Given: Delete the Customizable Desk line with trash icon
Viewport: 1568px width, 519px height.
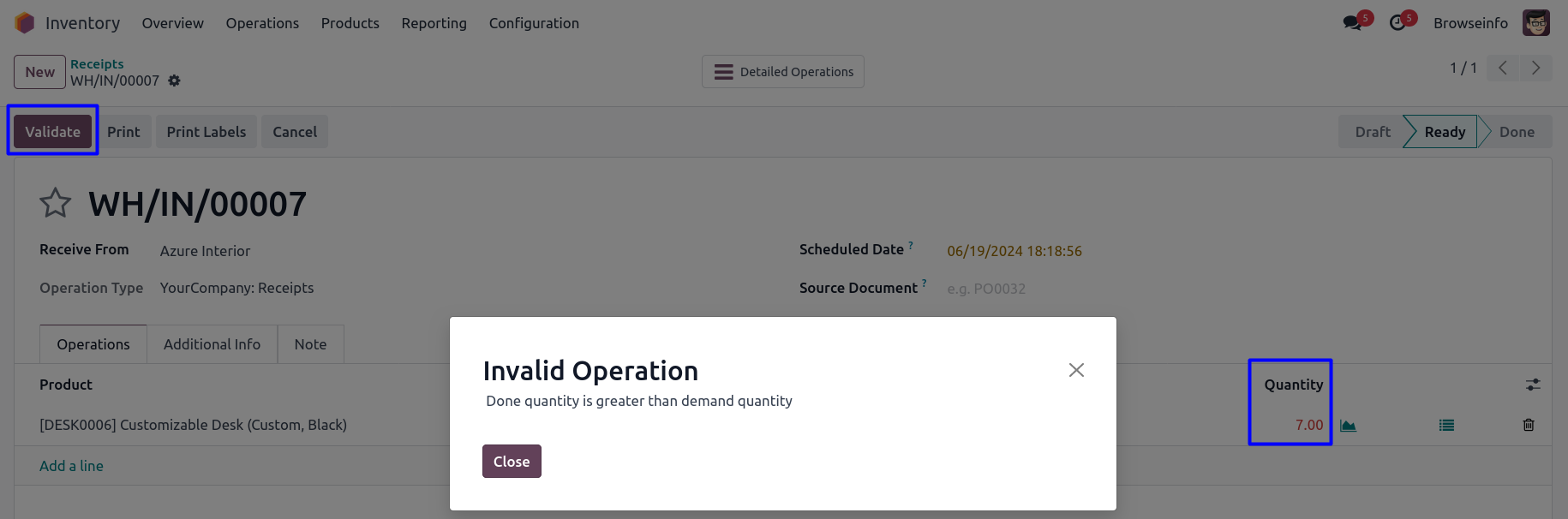Looking at the screenshot, I should [x=1529, y=426].
